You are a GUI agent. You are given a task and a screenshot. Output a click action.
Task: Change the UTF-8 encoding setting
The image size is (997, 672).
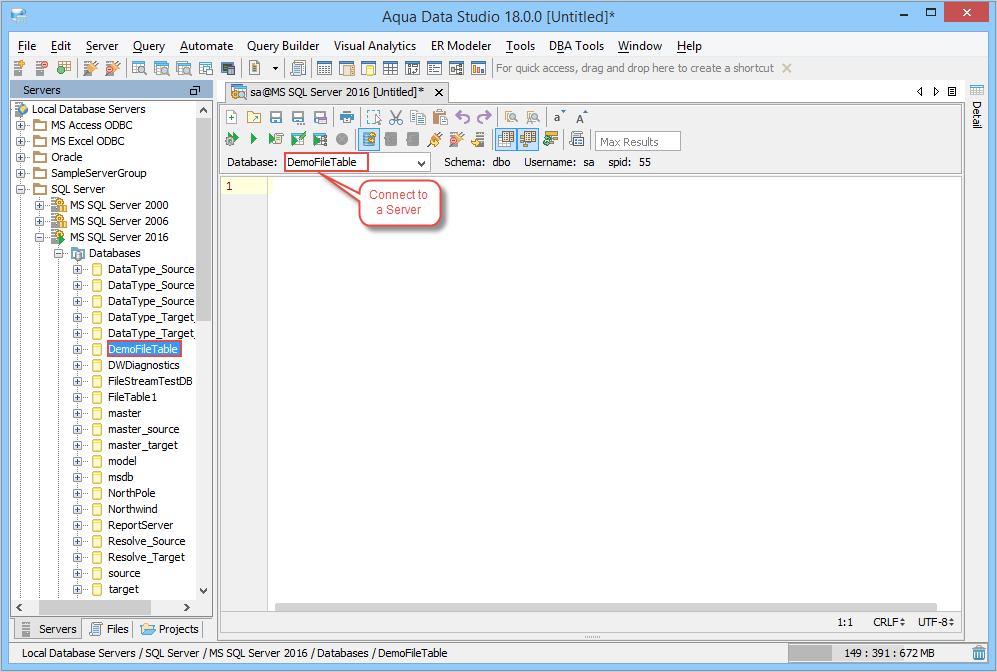click(x=936, y=622)
